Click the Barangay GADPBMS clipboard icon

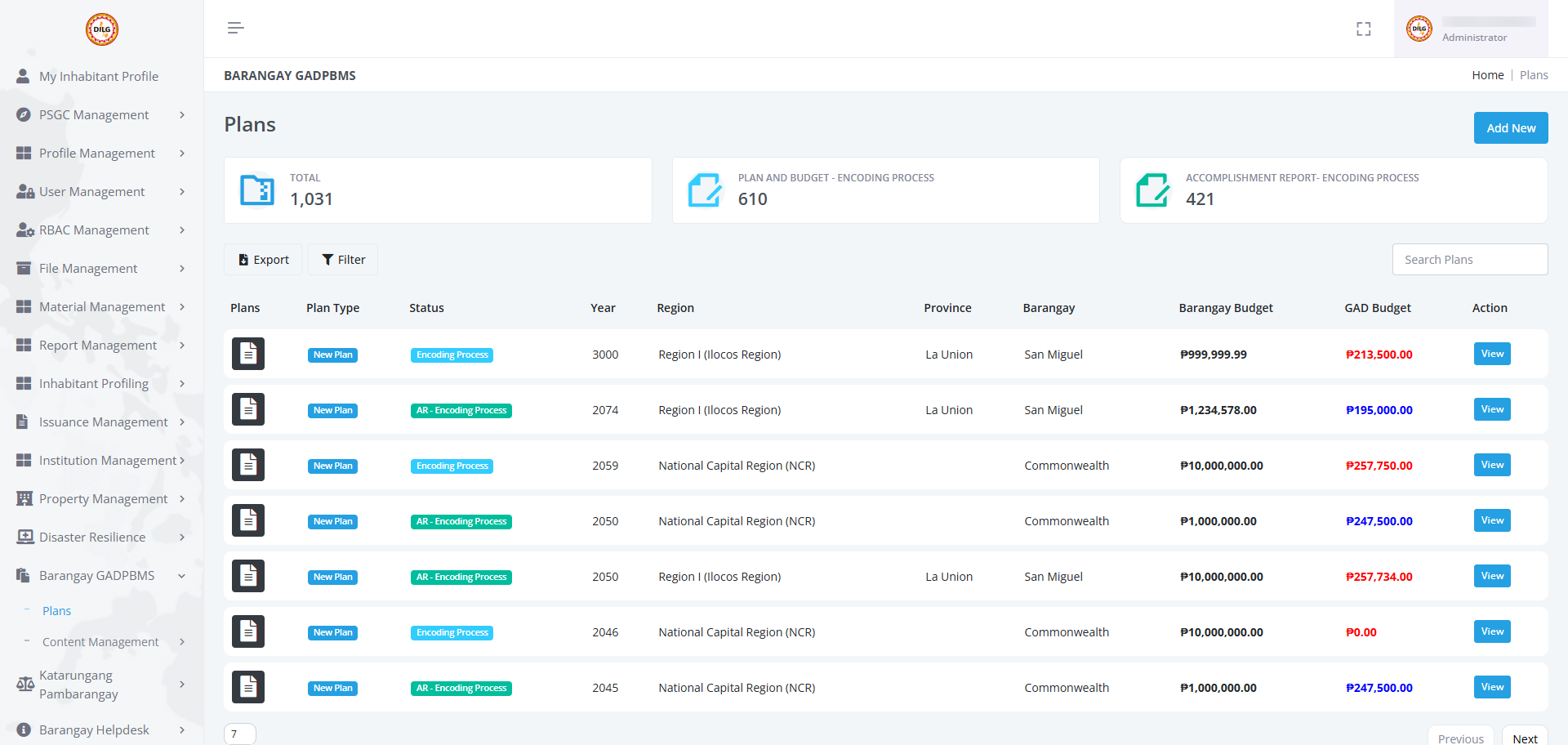pyautogui.click(x=23, y=575)
